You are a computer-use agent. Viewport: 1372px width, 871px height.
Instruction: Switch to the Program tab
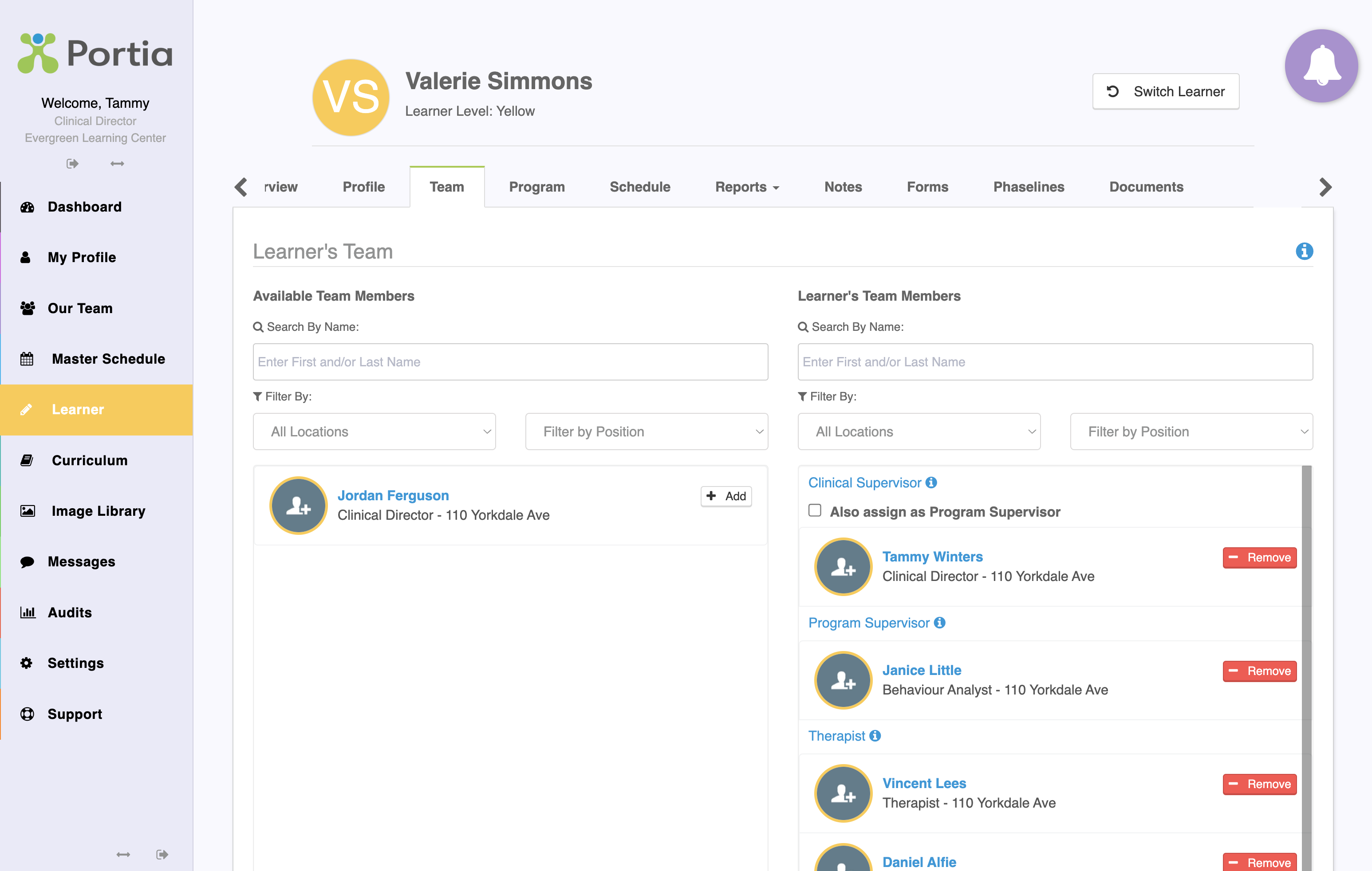point(536,187)
